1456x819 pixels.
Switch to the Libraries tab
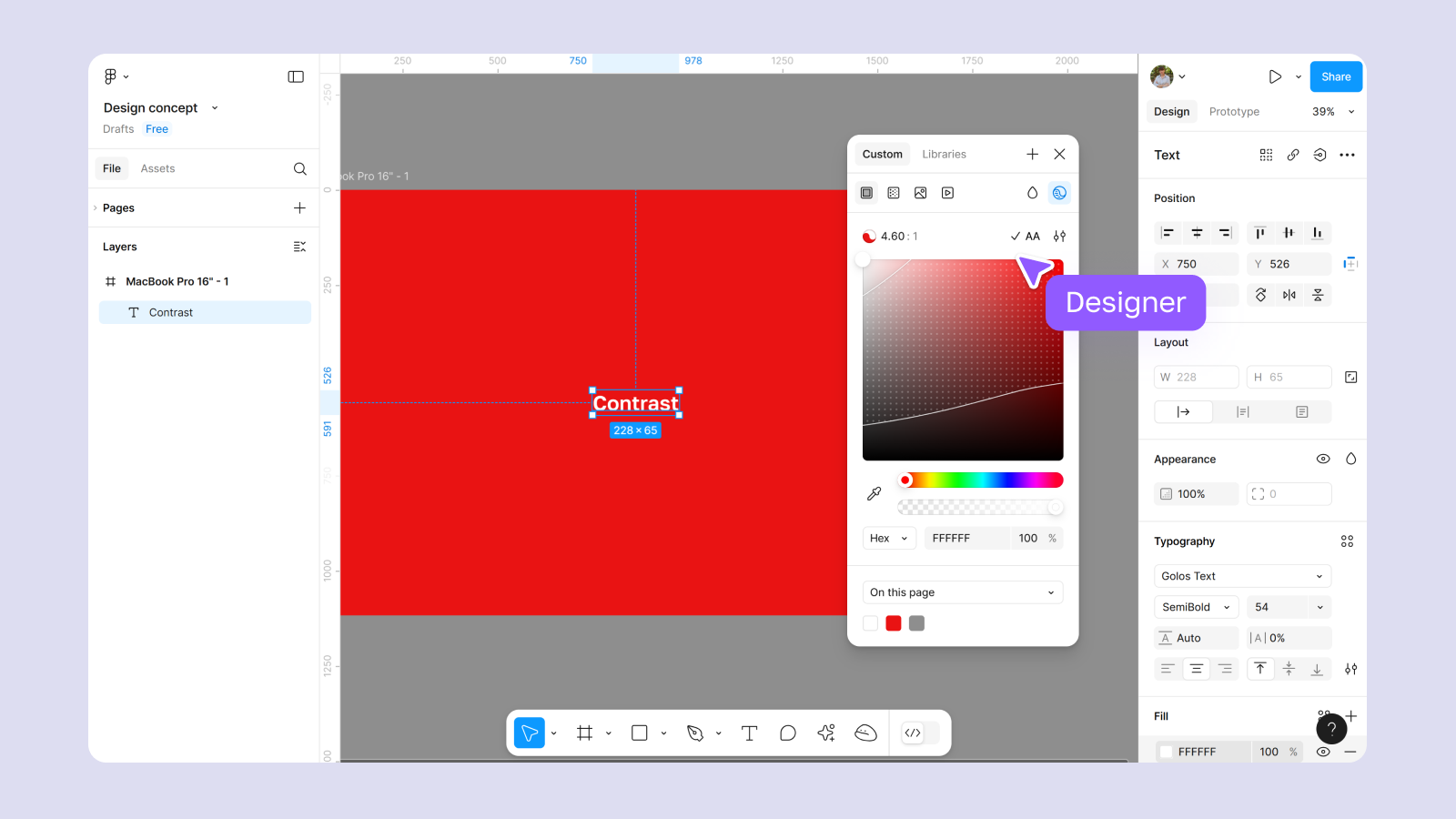click(x=944, y=155)
